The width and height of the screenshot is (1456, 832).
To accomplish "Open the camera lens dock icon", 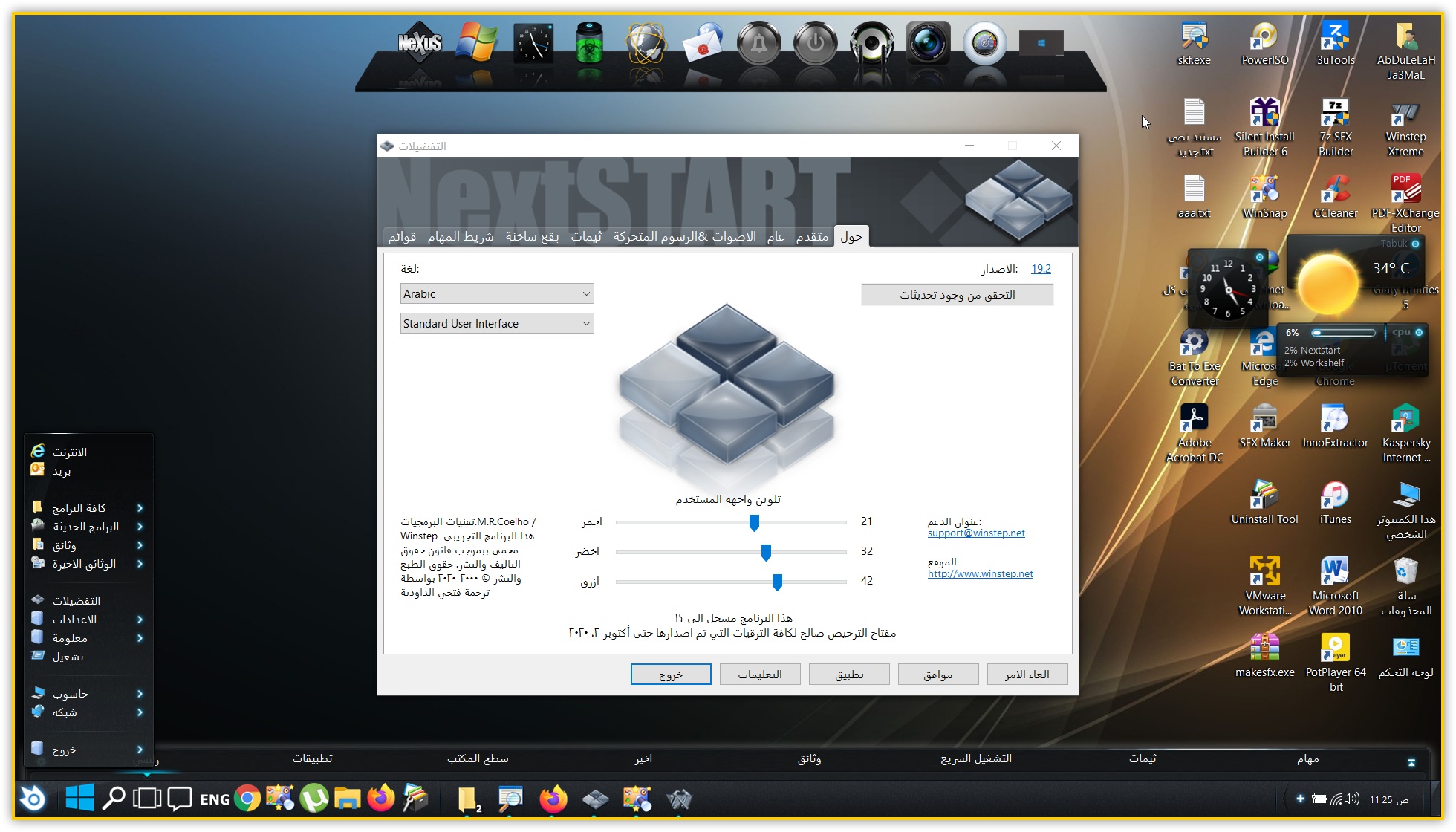I will 929,42.
